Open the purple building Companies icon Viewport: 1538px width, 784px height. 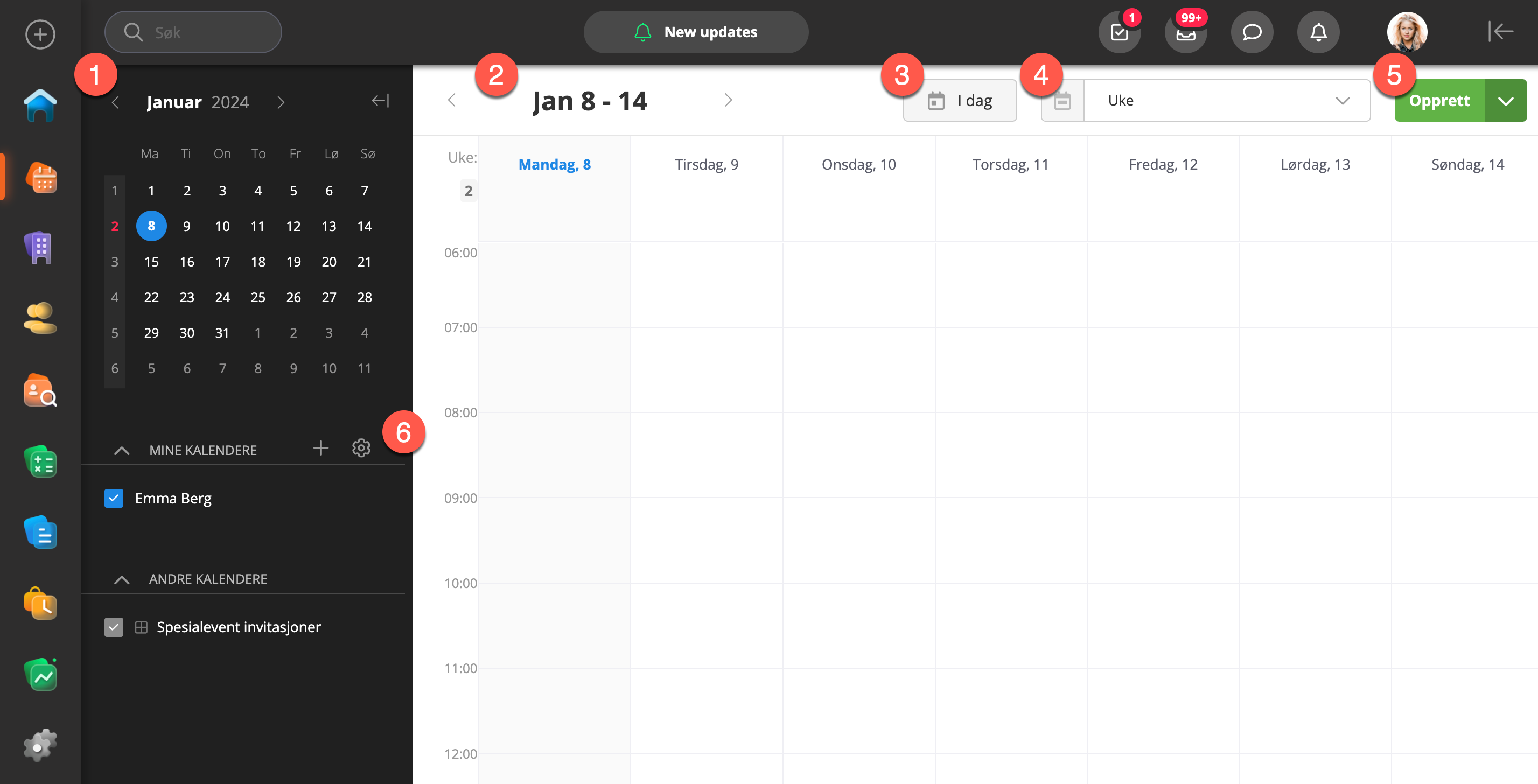click(39, 247)
